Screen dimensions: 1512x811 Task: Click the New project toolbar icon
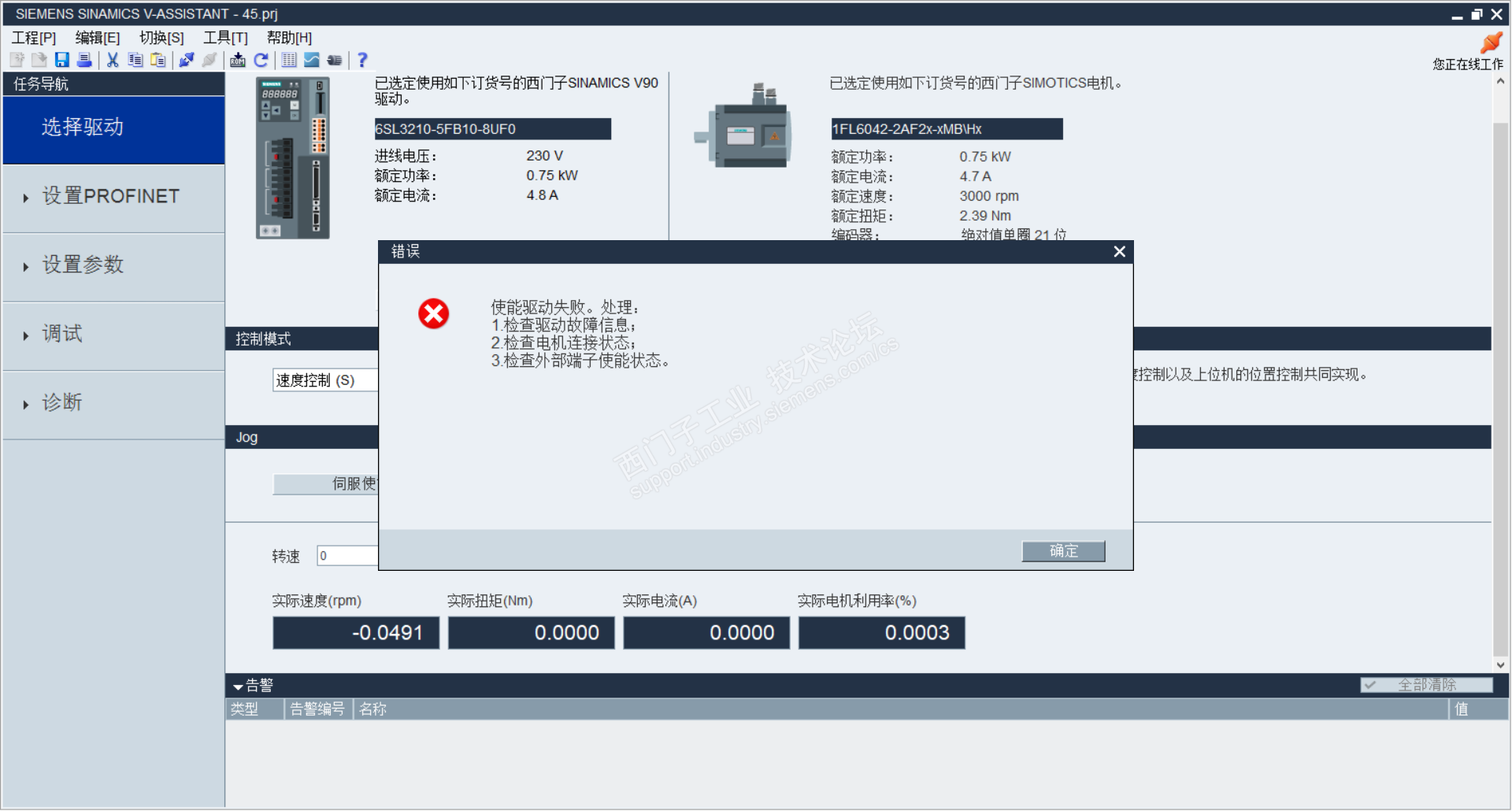(x=17, y=60)
